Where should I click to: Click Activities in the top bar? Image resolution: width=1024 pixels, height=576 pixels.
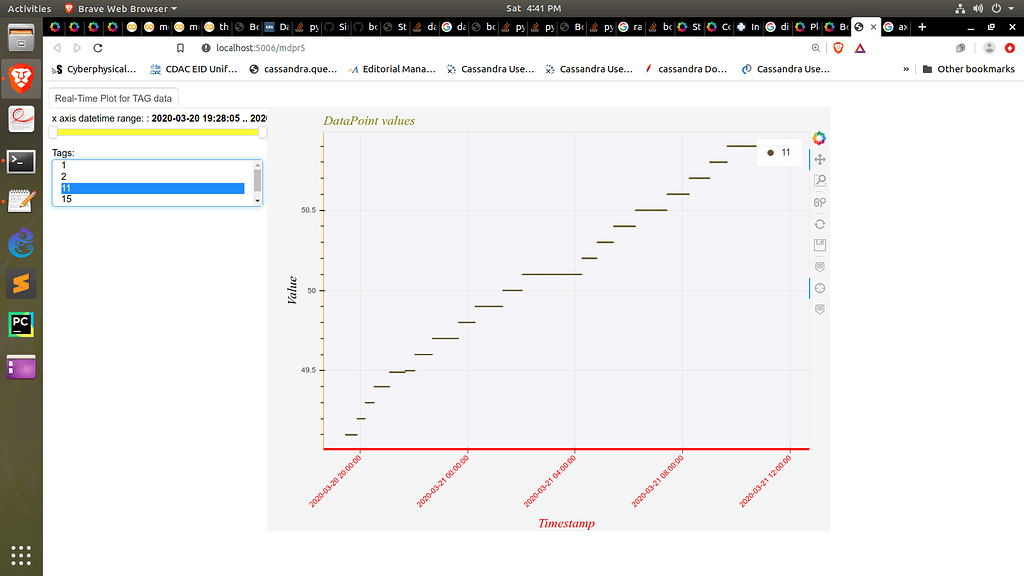[x=29, y=8]
